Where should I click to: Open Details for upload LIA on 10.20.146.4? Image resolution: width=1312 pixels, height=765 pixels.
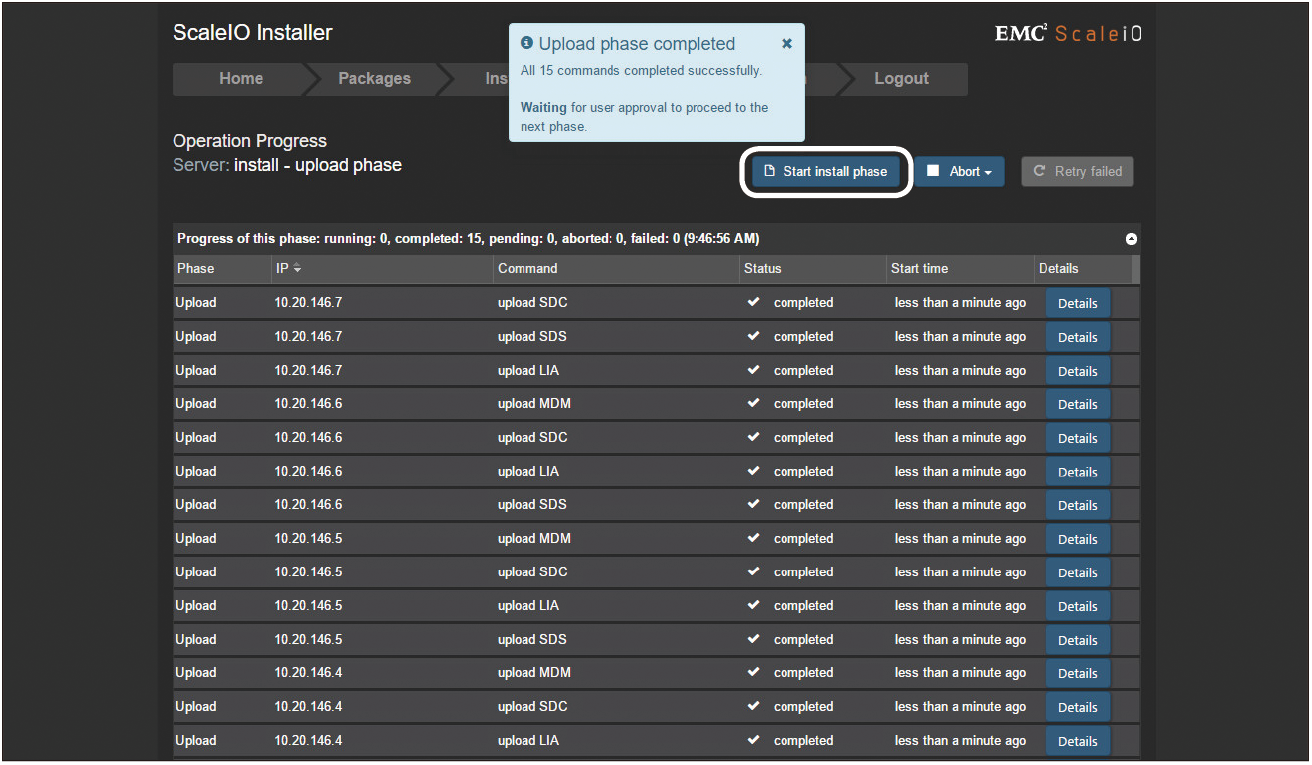point(1078,741)
